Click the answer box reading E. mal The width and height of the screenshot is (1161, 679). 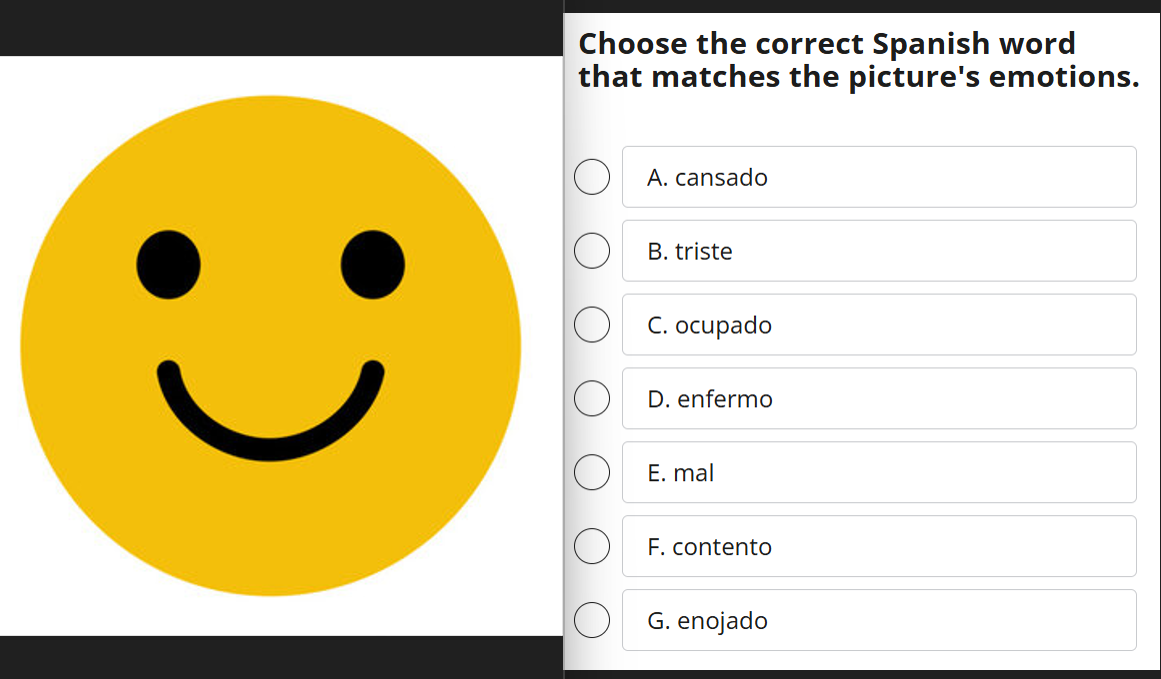coord(878,472)
